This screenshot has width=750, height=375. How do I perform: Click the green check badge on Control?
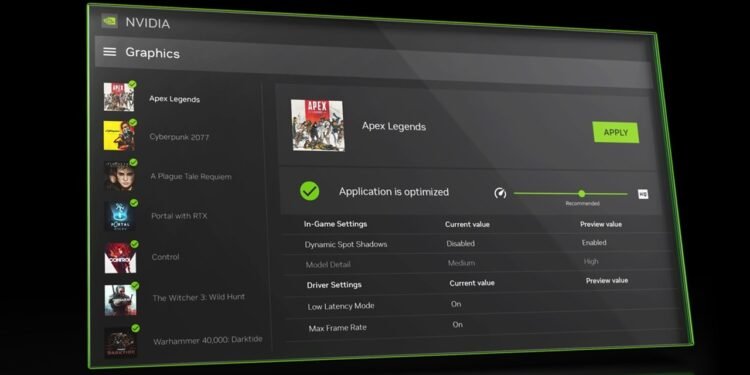tap(134, 244)
